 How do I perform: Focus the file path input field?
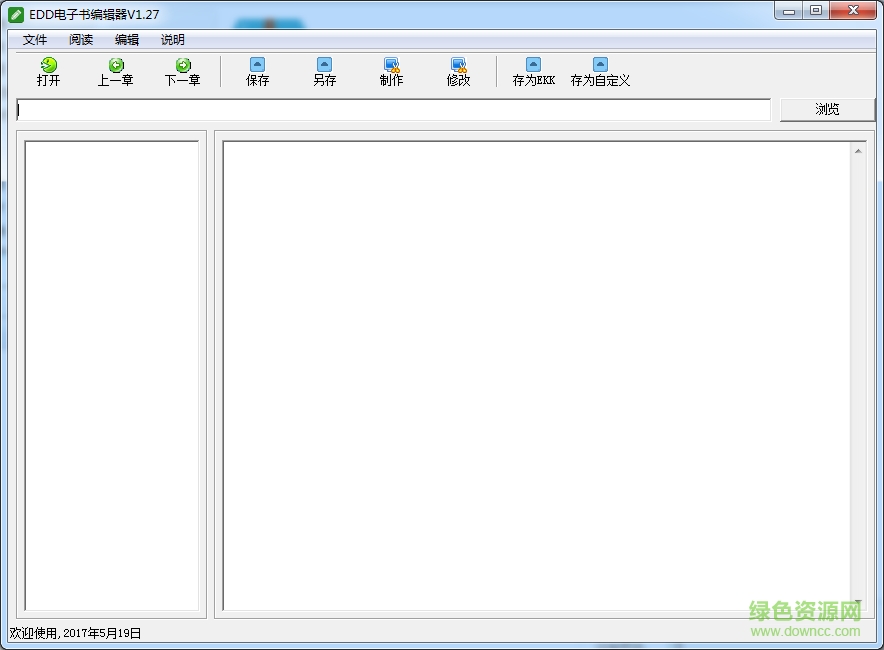tap(394, 110)
